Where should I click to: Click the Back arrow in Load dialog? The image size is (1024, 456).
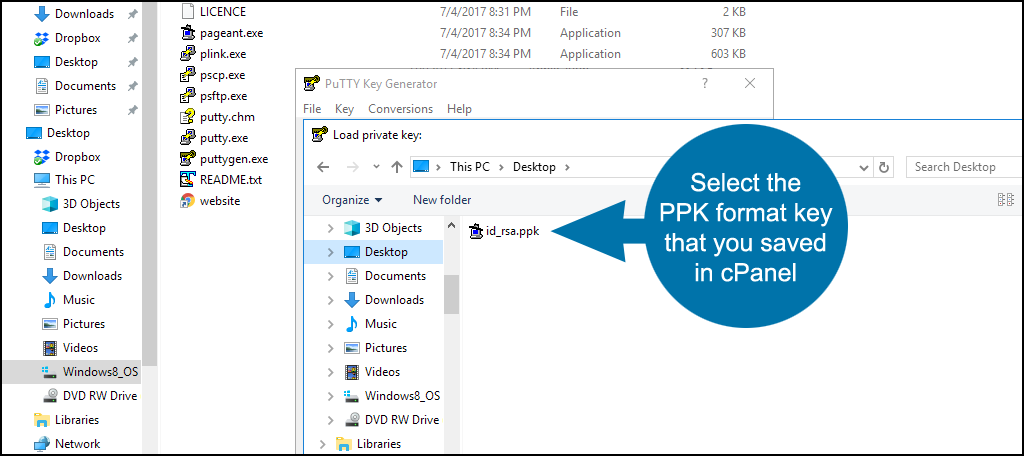point(323,167)
